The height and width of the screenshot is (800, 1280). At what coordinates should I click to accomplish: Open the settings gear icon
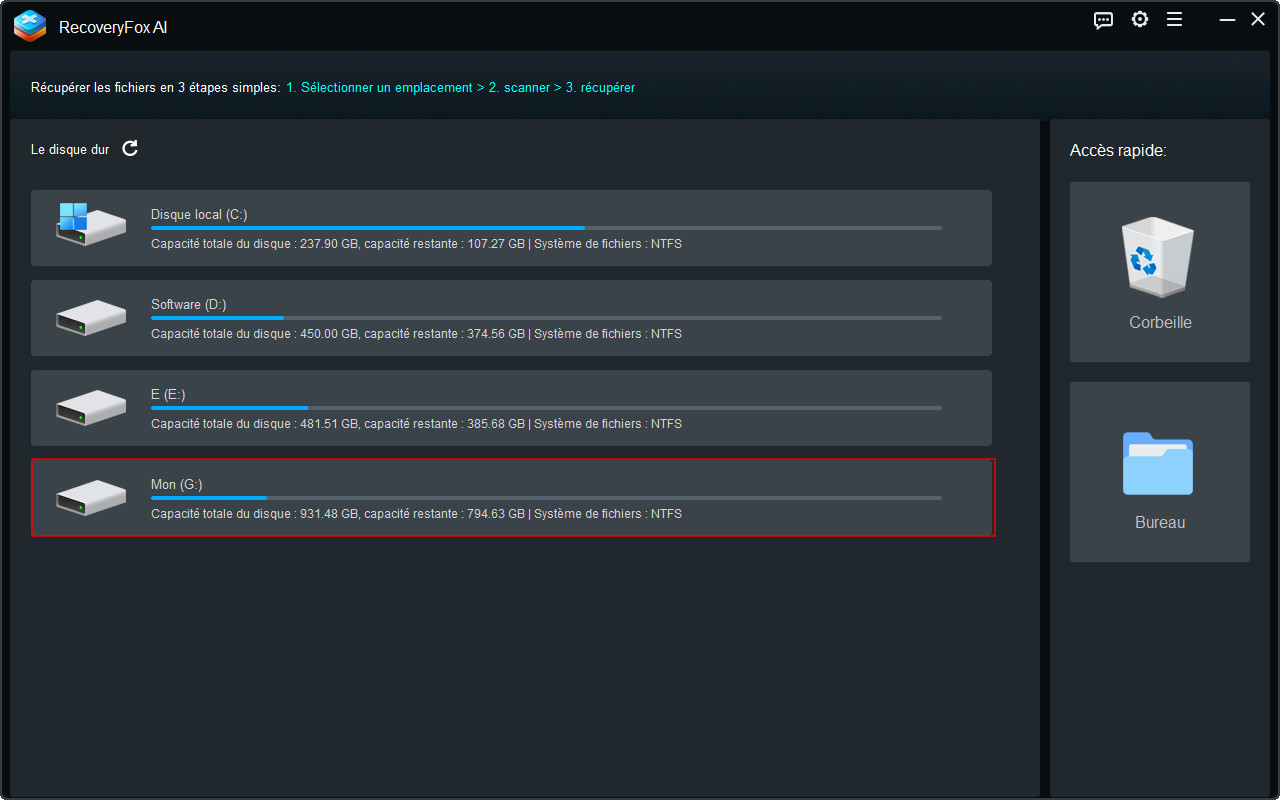[1140, 19]
